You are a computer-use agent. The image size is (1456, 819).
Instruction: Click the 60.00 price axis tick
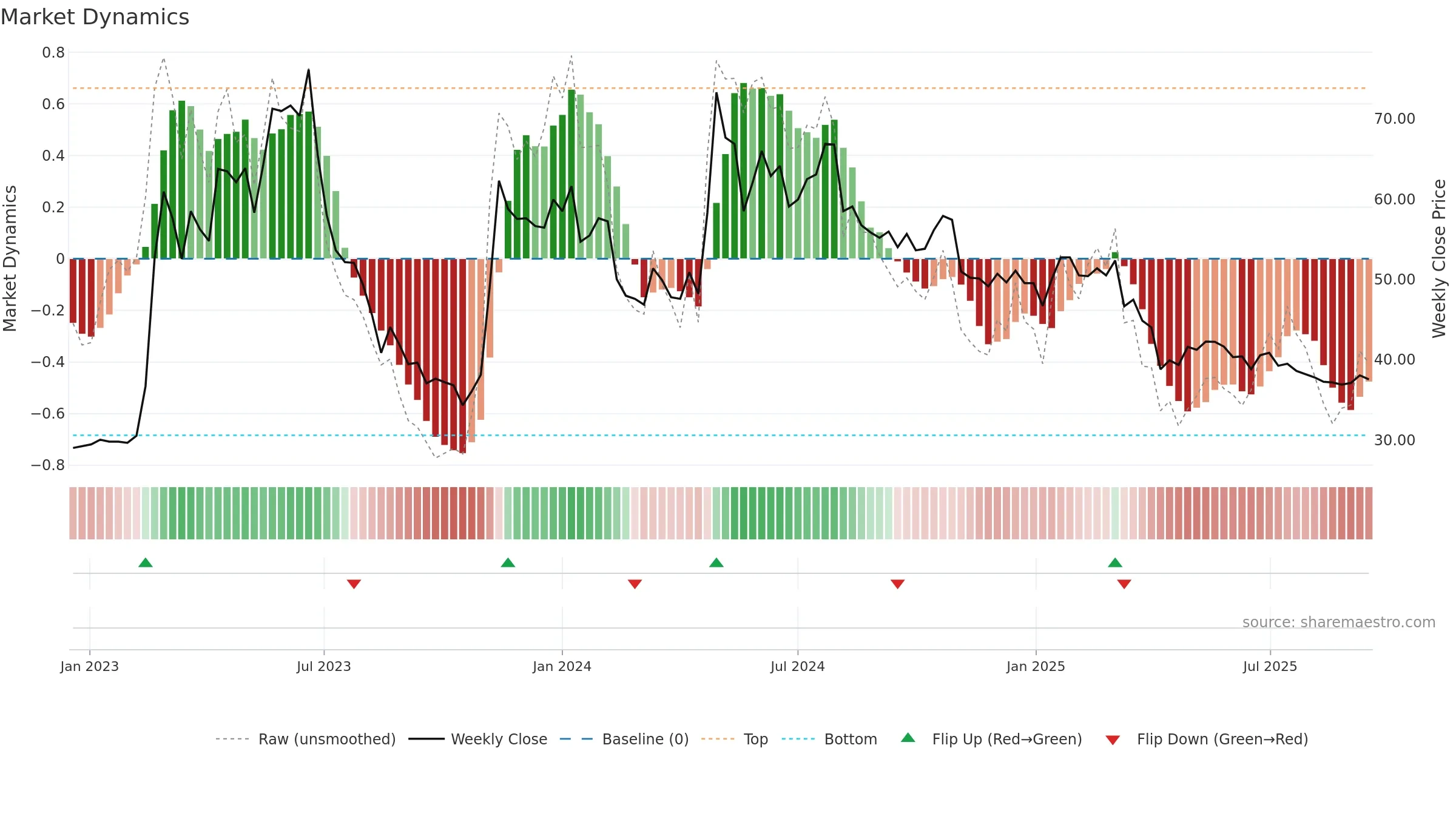pyautogui.click(x=1395, y=199)
